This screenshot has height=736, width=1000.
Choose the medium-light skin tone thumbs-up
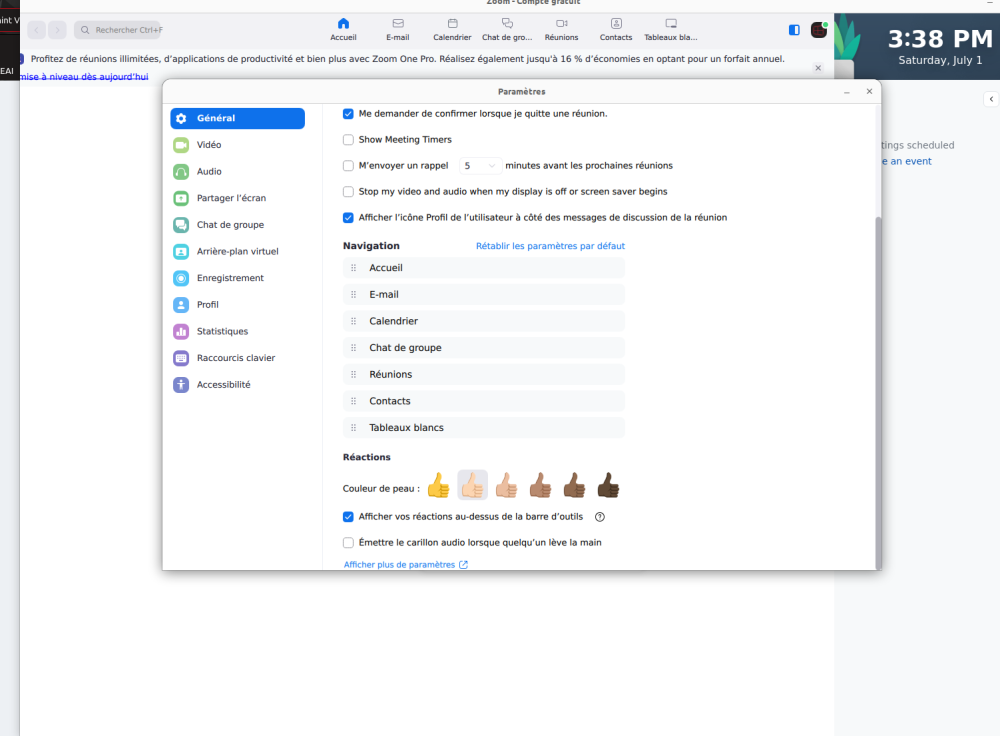click(x=506, y=485)
